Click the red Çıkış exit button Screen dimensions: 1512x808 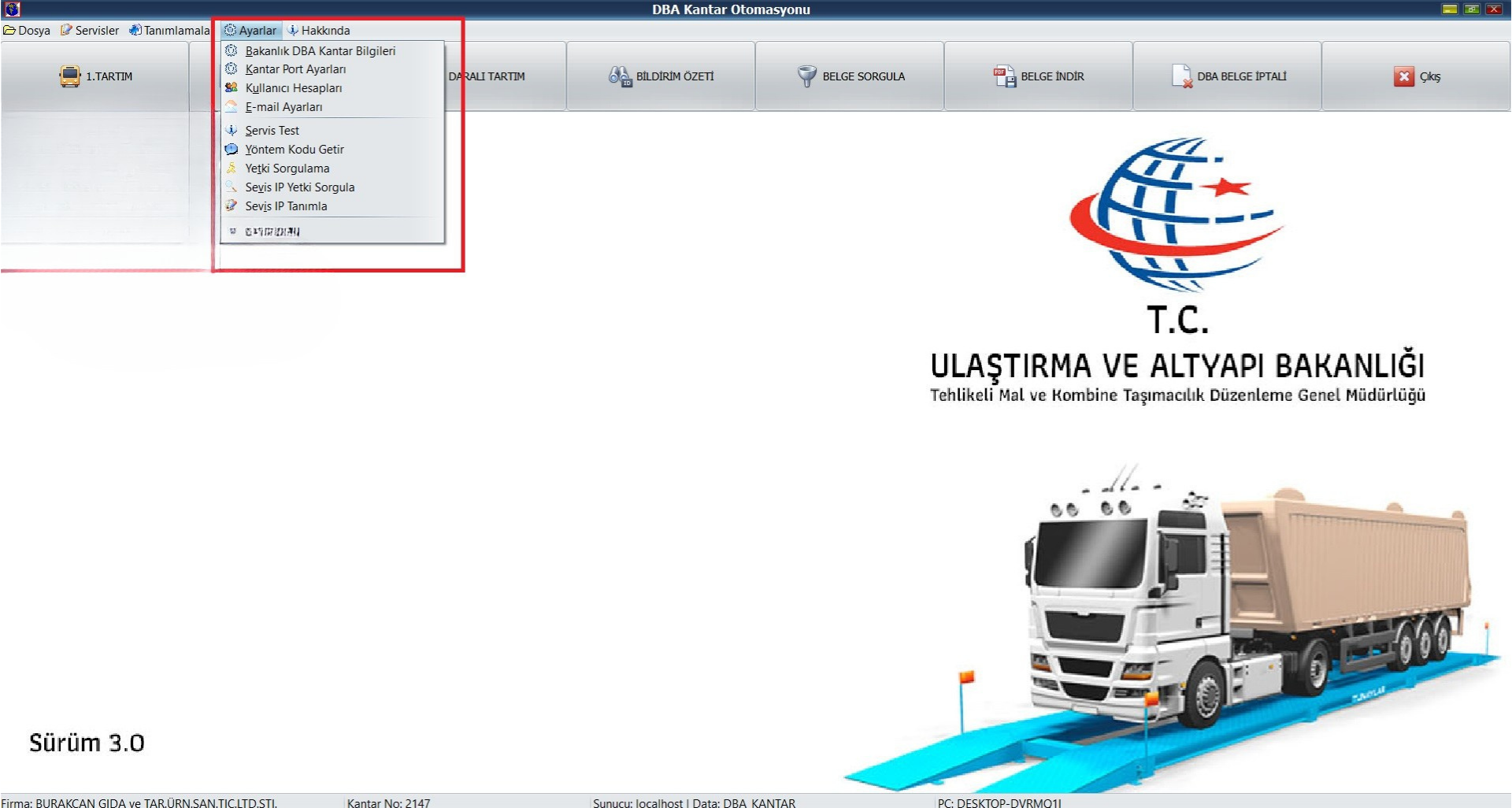tap(1417, 76)
